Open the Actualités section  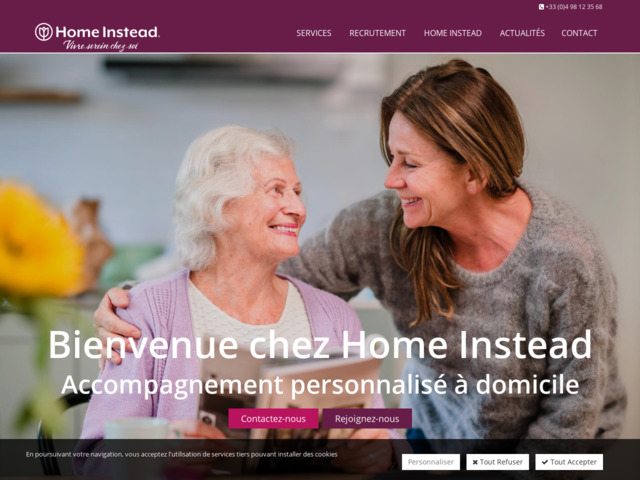[x=522, y=33]
